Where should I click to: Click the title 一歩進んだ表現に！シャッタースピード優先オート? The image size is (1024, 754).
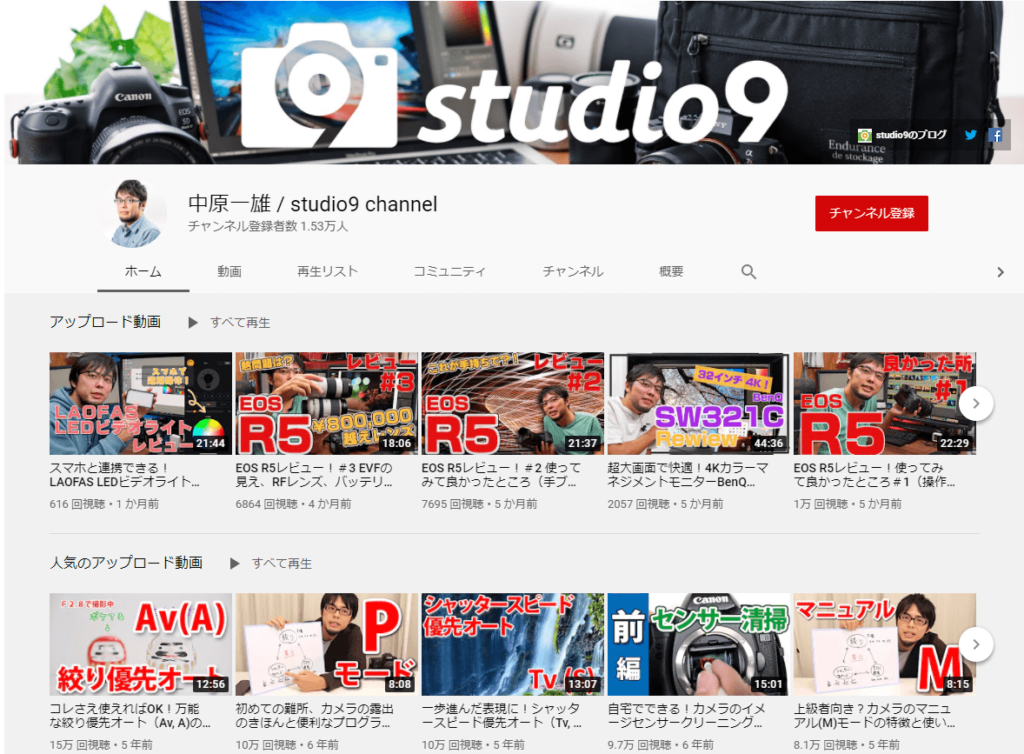tap(502, 715)
